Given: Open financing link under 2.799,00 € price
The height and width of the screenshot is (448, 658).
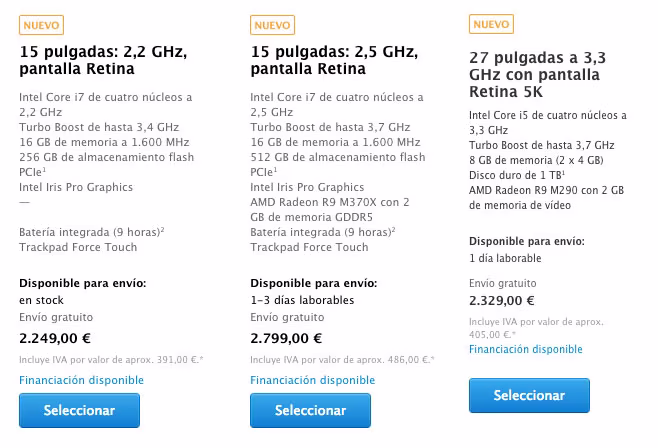Looking at the screenshot, I should click(x=313, y=380).
